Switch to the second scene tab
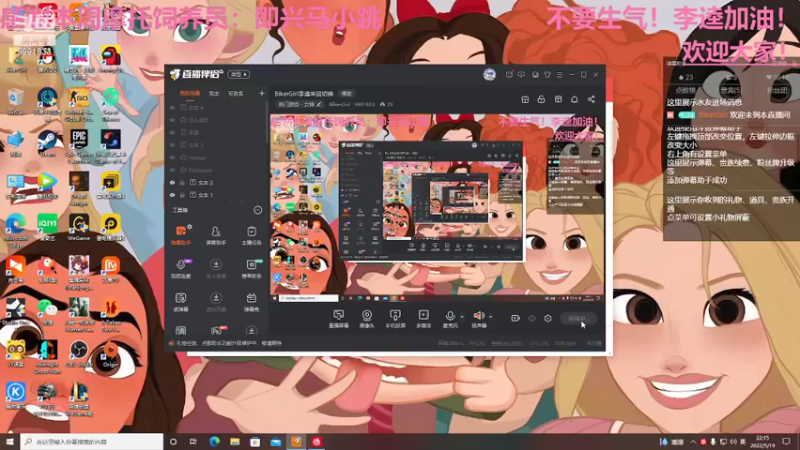Screen dimensions: 800x450 tap(214, 93)
